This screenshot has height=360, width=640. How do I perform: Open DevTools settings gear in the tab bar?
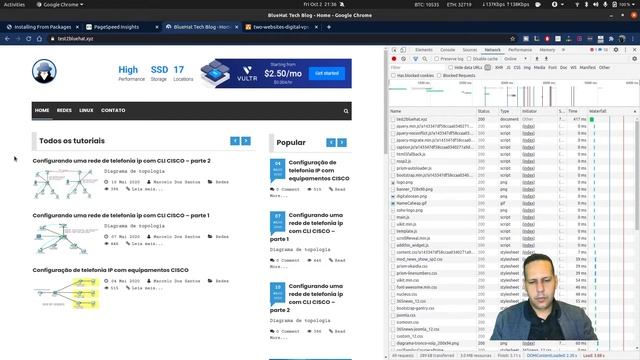click(x=616, y=50)
